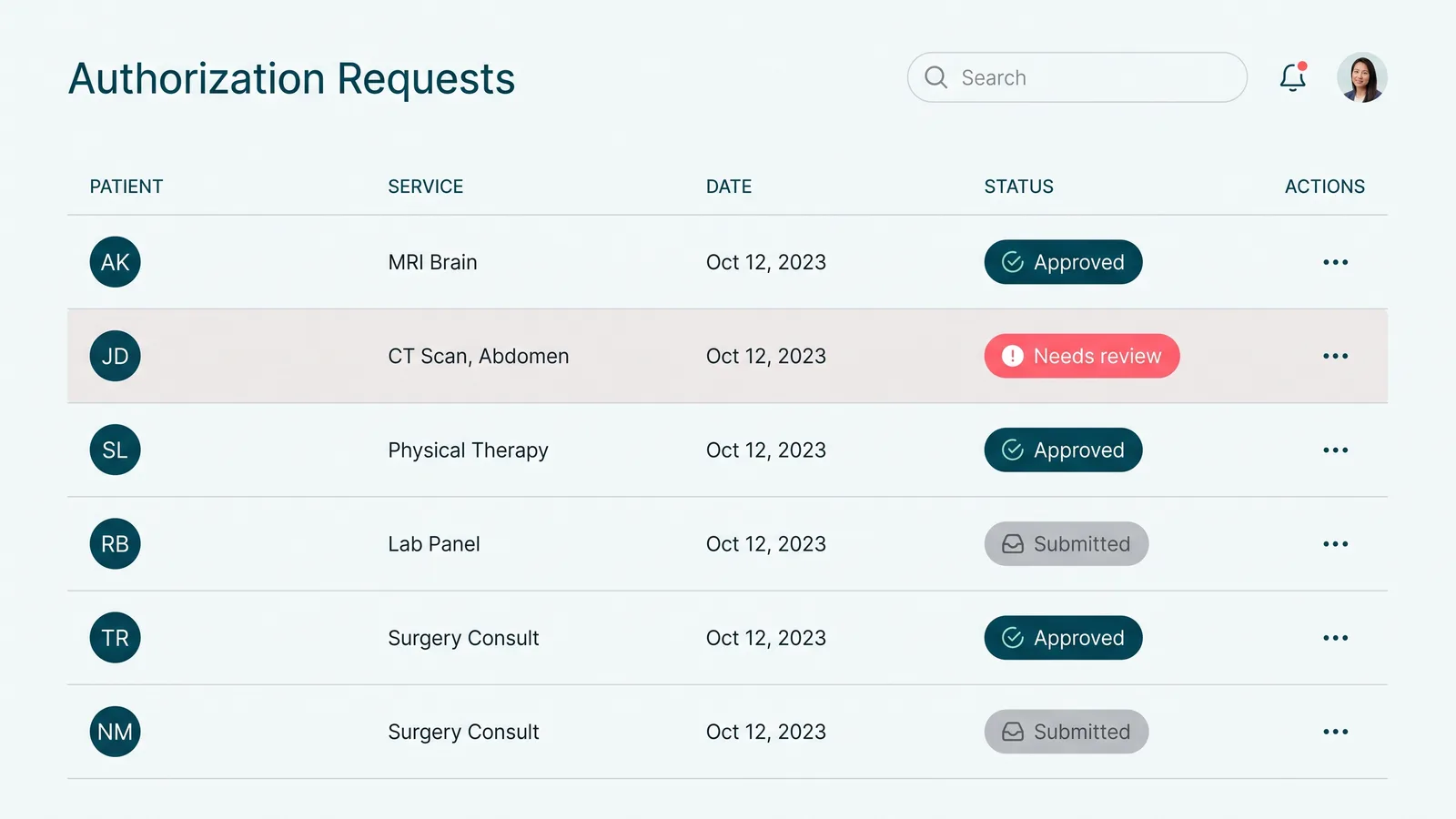Select the Physical Therapy service cell
This screenshot has height=819, width=1456.
(468, 450)
